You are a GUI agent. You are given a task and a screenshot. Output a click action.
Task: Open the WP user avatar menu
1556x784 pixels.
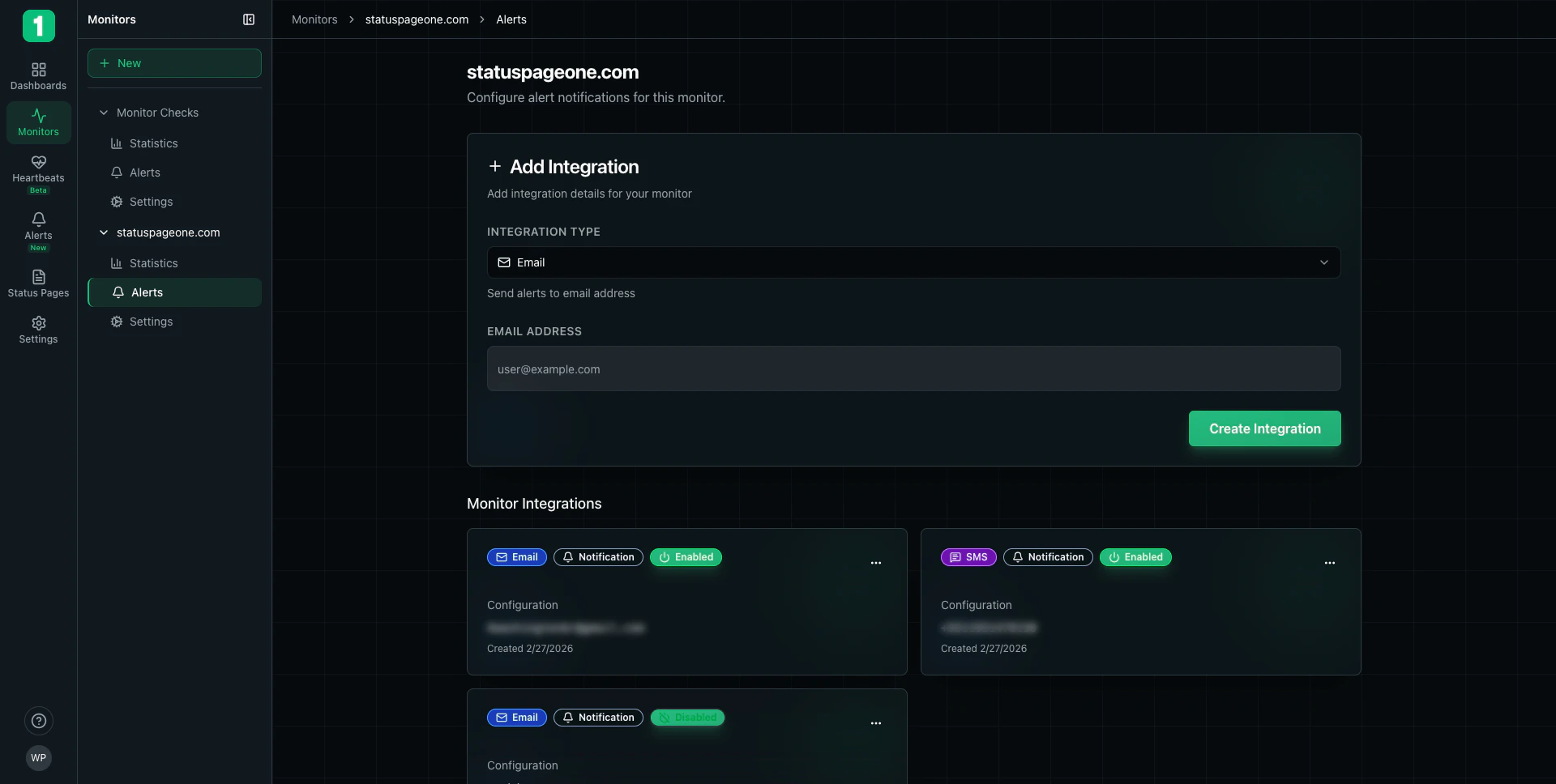(38, 758)
